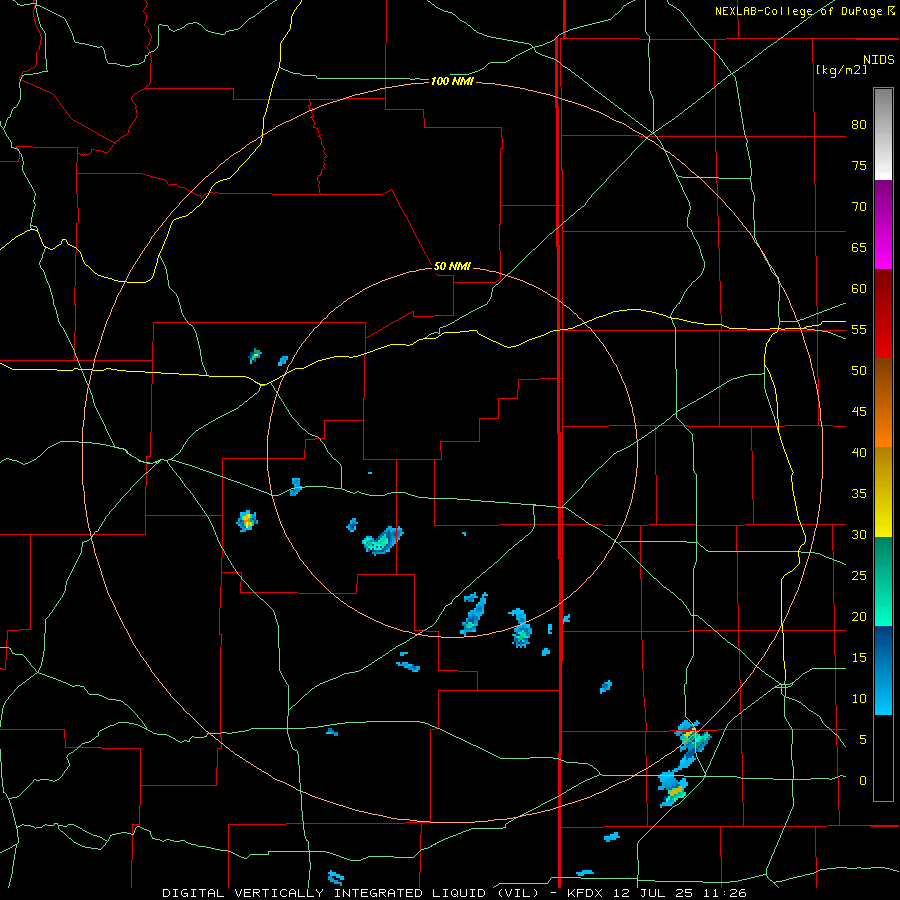Click the 40 value on the scale

[x=859, y=452]
